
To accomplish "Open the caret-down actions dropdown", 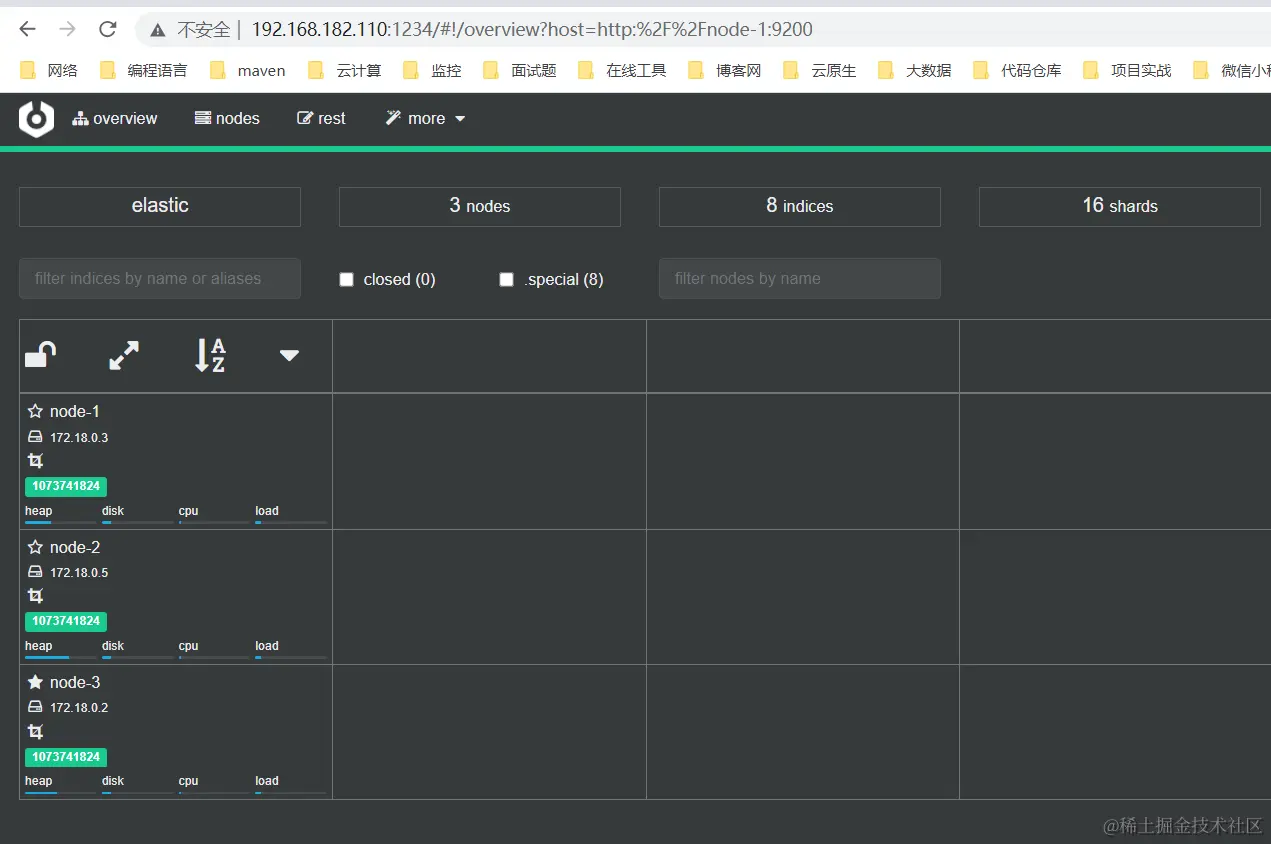I will coord(289,355).
